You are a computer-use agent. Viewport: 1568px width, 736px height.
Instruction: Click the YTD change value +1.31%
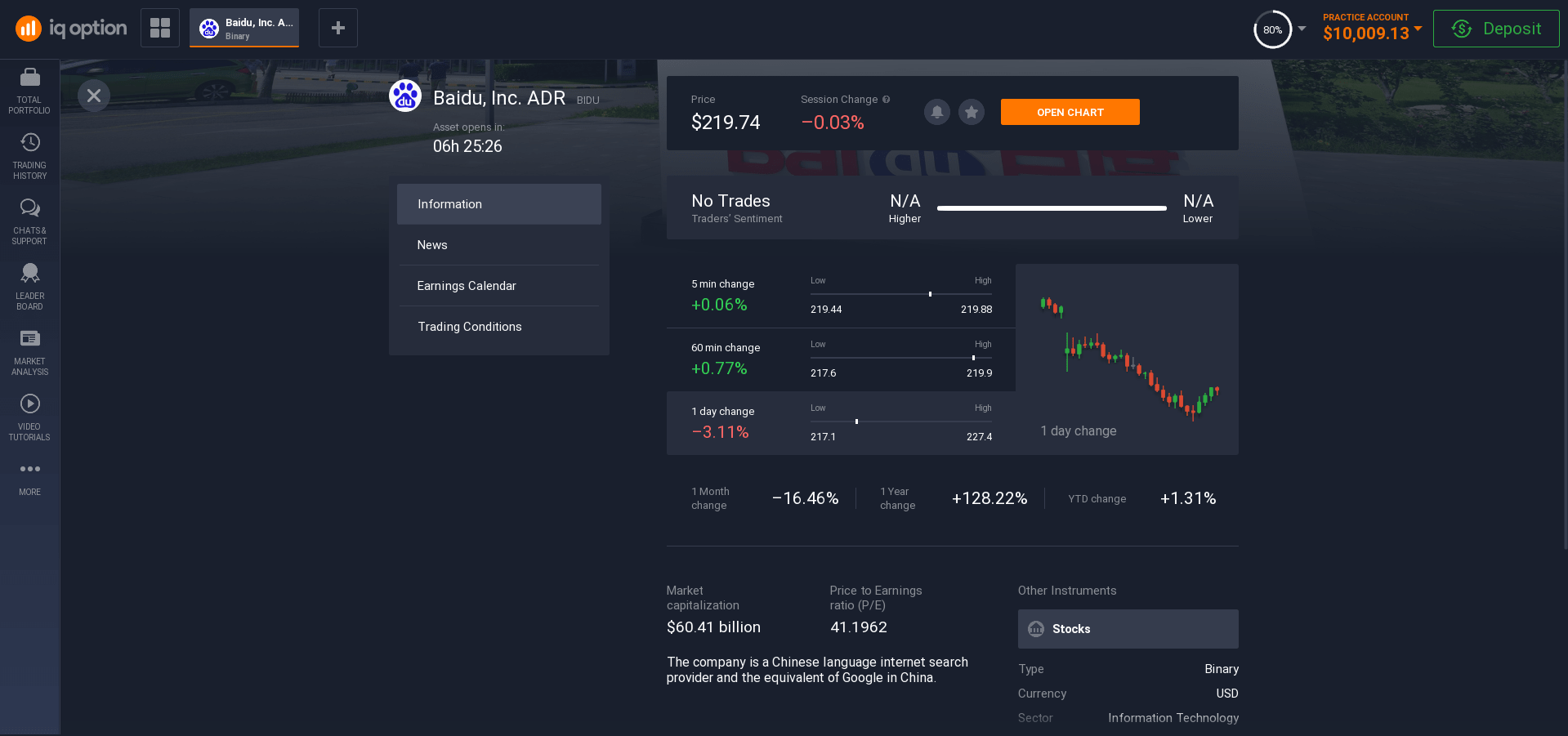pyautogui.click(x=1188, y=498)
